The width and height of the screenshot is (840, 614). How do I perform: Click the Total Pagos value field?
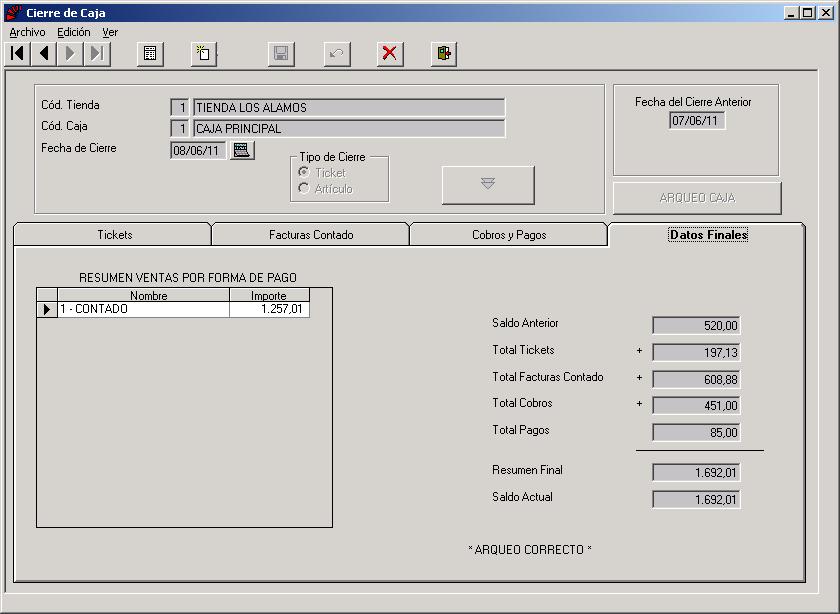pos(696,432)
